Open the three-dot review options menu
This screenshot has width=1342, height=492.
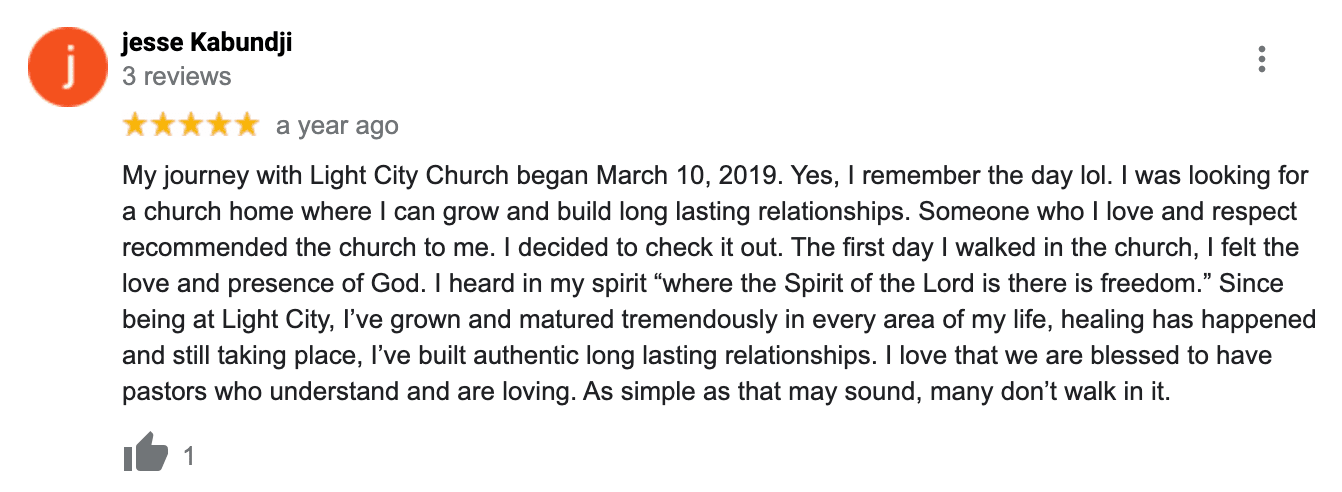[1262, 59]
